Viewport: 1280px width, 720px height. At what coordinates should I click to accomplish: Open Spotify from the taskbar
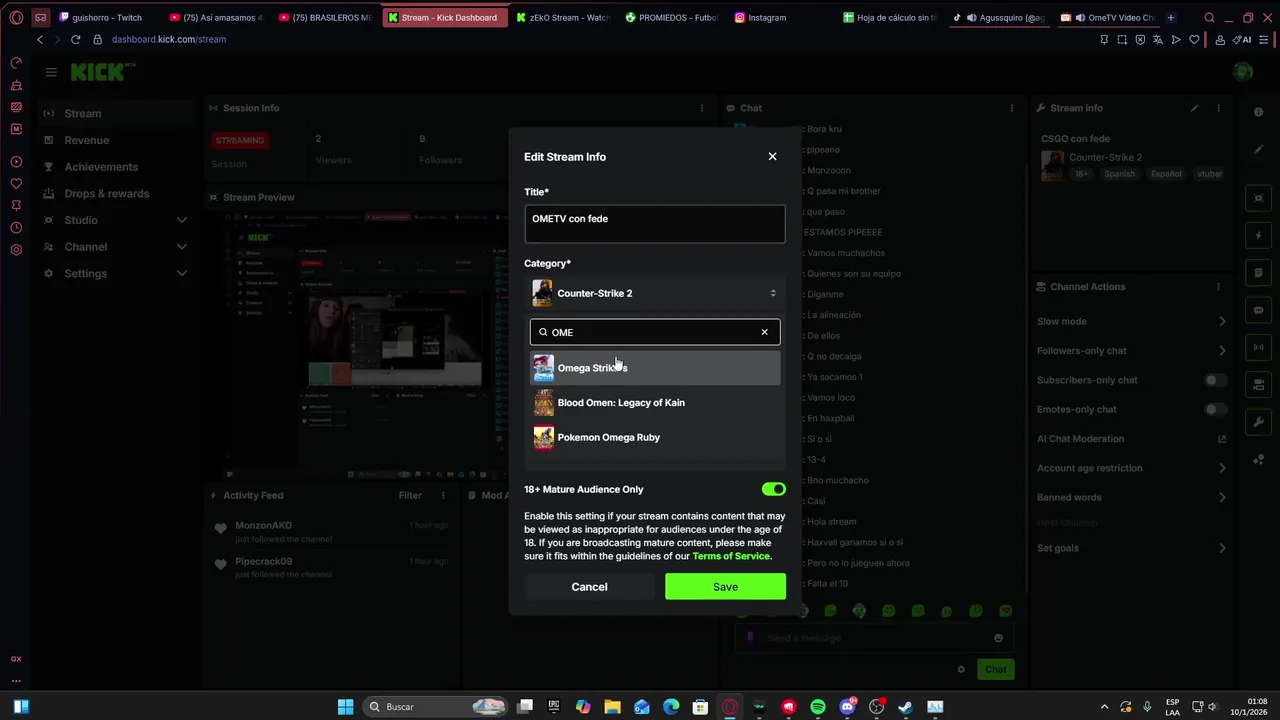click(x=818, y=706)
